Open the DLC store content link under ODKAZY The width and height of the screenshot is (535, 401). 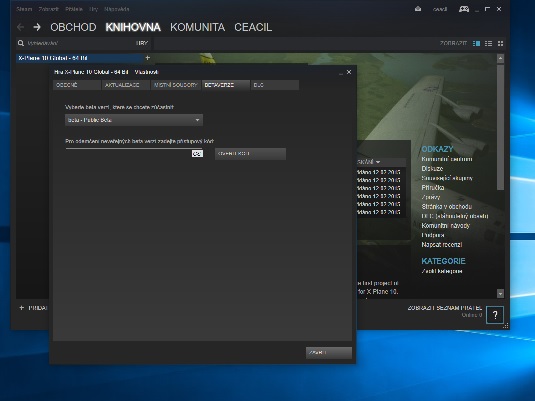455,216
